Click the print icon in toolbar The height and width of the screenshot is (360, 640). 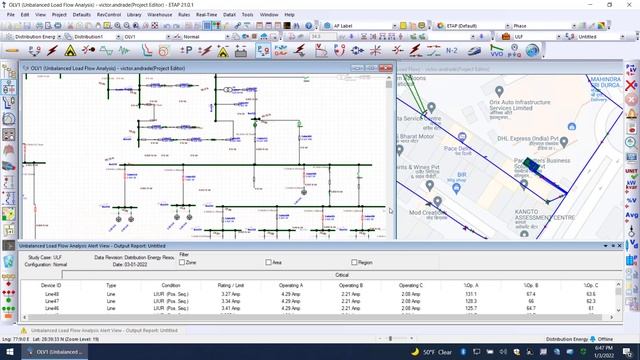[x=39, y=26]
